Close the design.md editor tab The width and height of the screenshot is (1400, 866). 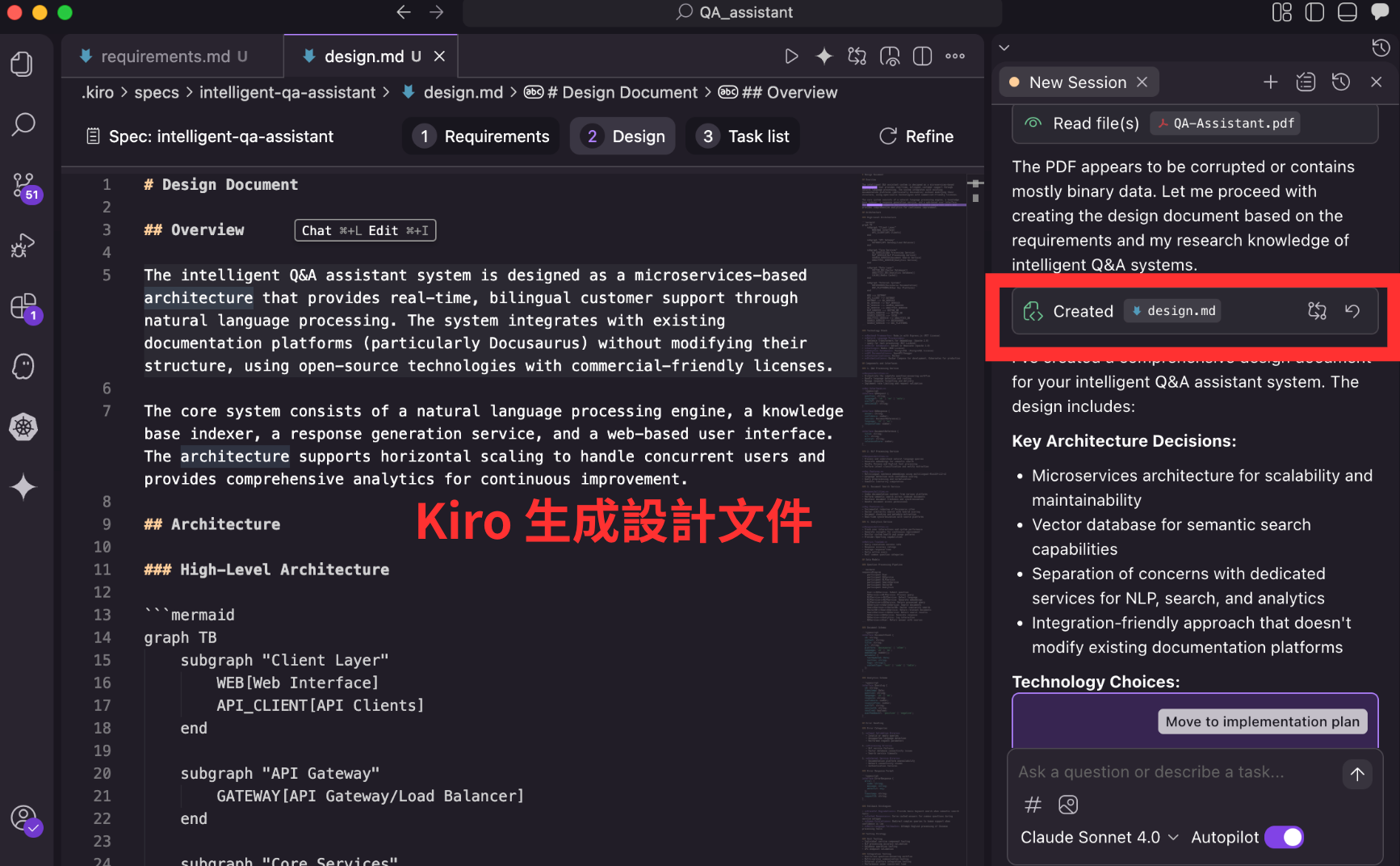pos(439,56)
